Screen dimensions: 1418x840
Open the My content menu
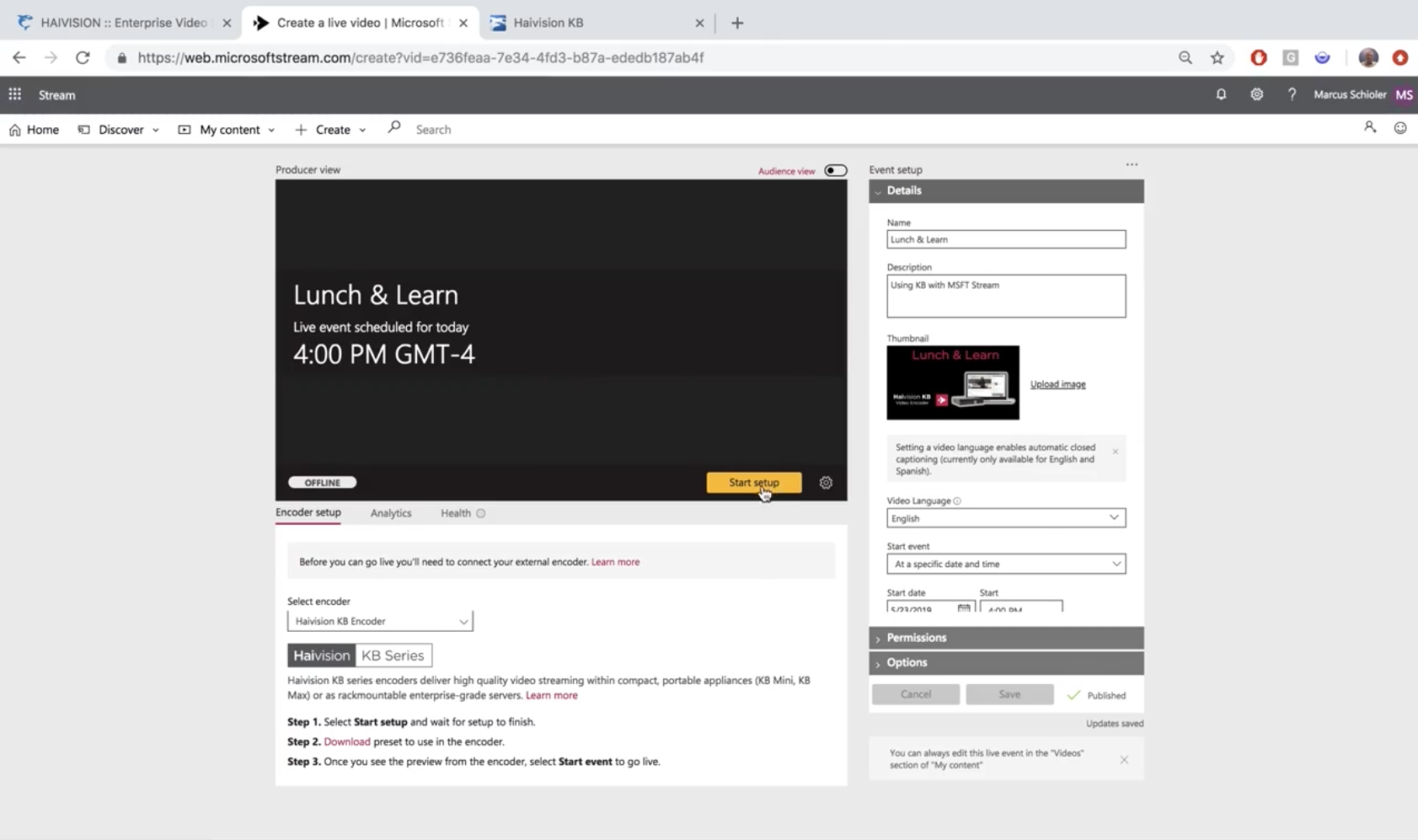coord(227,130)
